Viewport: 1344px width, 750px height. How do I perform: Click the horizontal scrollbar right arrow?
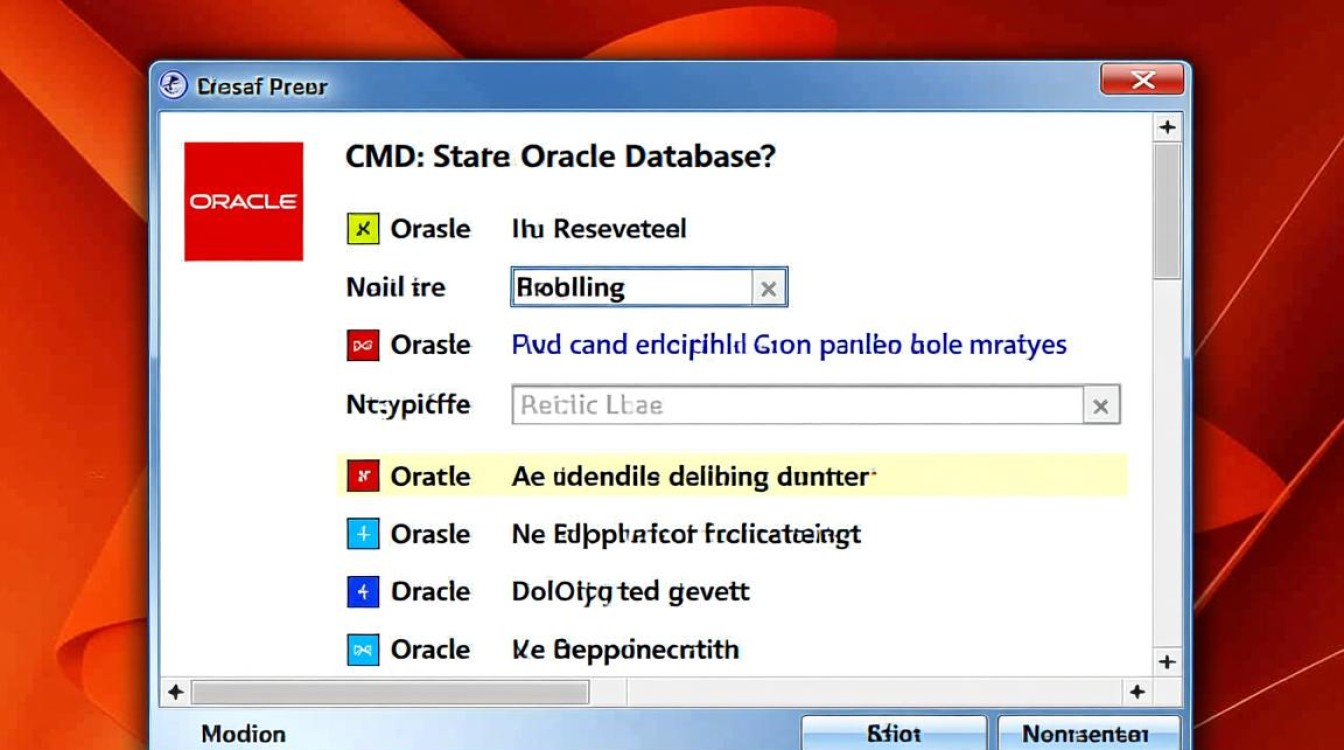(x=1137, y=692)
